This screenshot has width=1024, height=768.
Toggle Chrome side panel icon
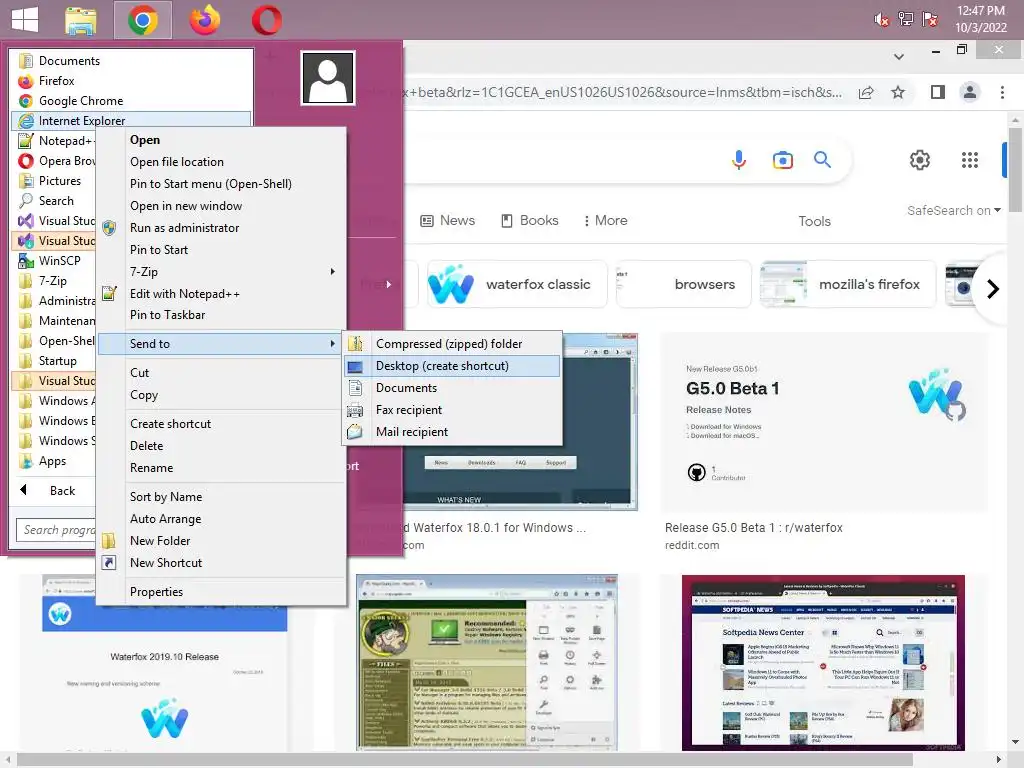938,92
